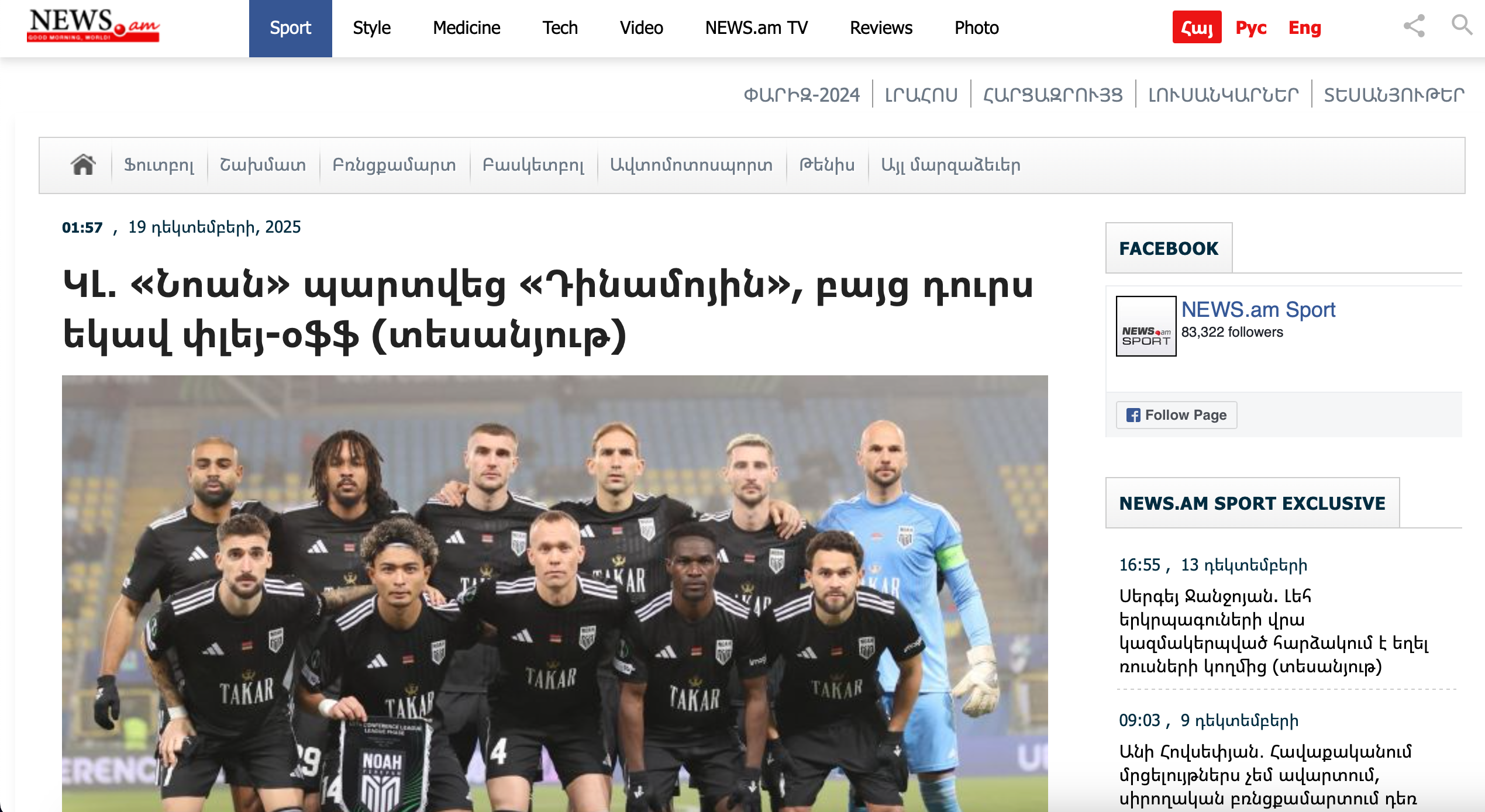
Task: Select the Շախմատ category
Action: point(263,165)
